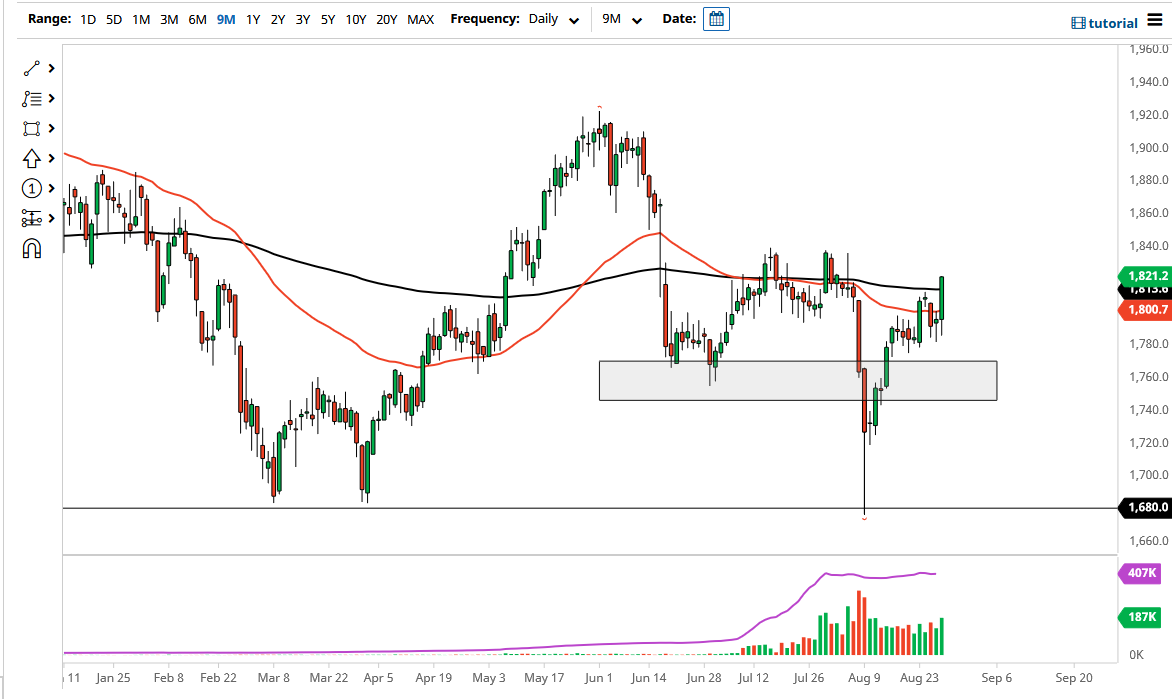Set range to 2Y
Image resolution: width=1172 pixels, height=699 pixels.
[x=278, y=19]
